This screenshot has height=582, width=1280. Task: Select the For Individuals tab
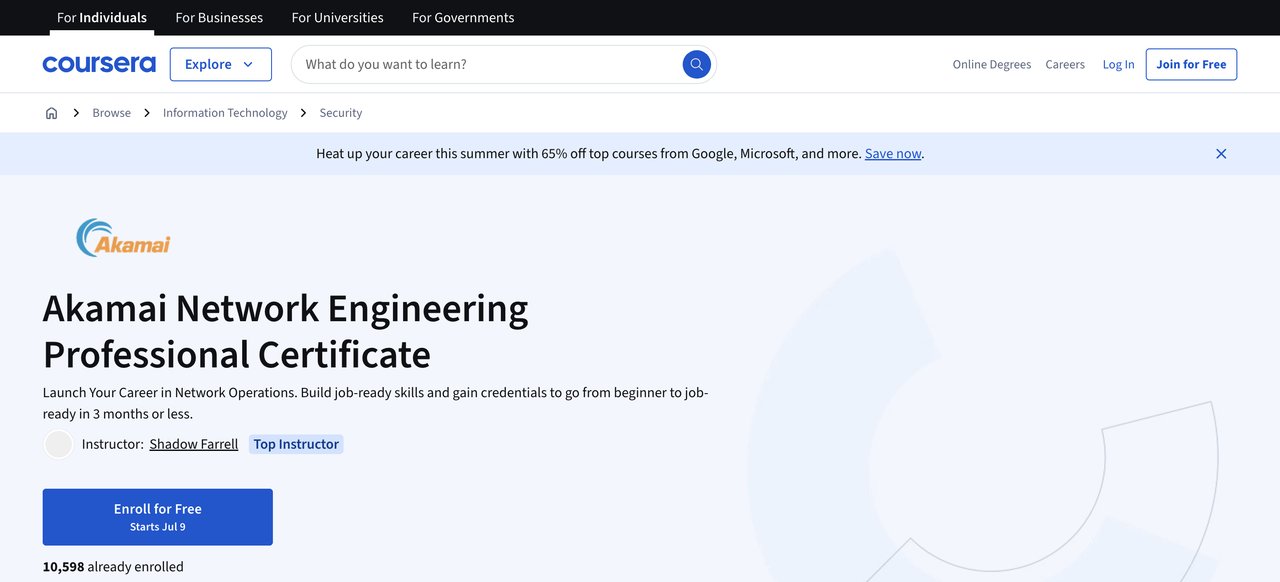pos(102,18)
